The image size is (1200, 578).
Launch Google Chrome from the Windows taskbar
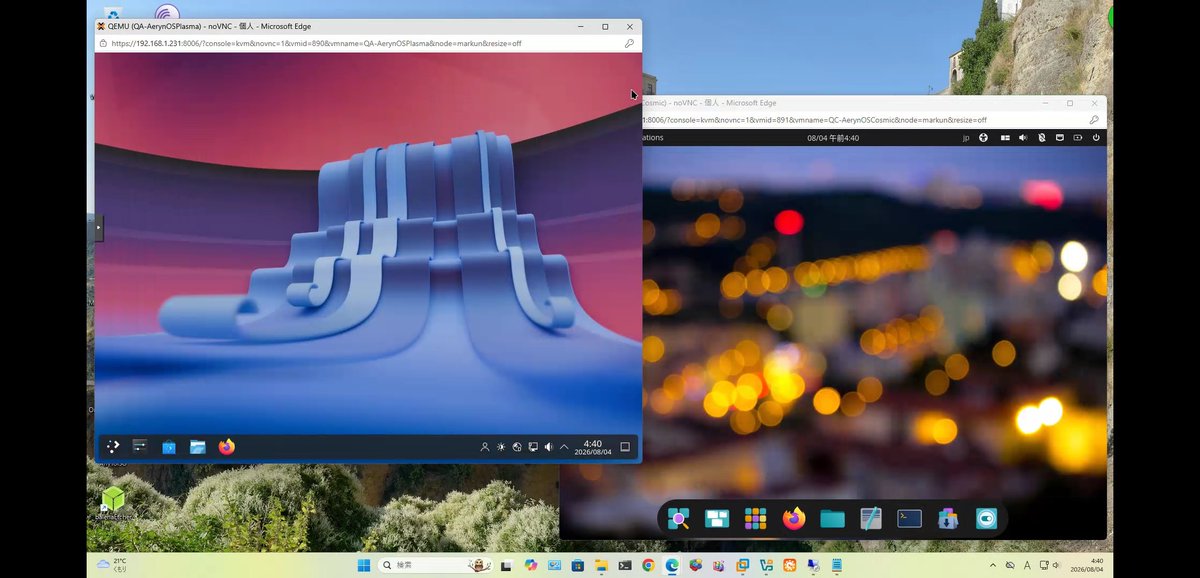(648, 565)
